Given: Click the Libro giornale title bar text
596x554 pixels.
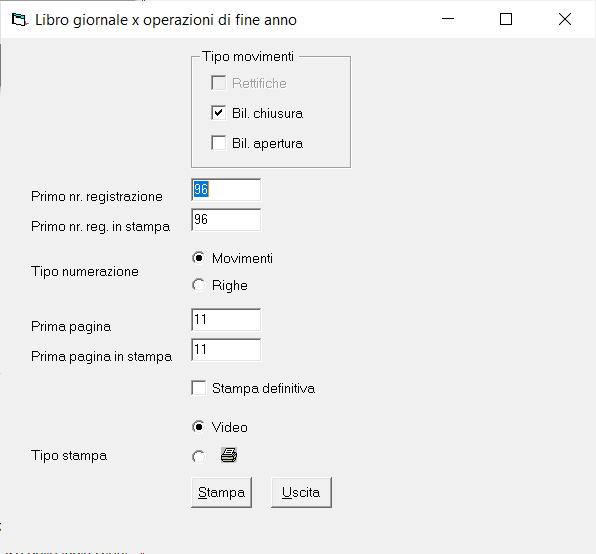Looking at the screenshot, I should click(x=166, y=20).
